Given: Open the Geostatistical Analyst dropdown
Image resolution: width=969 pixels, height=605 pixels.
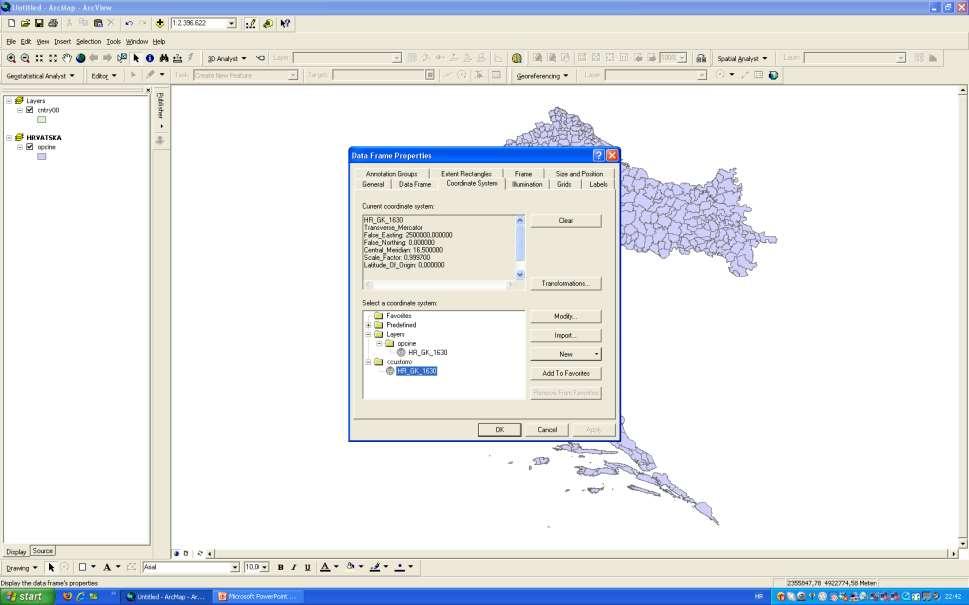Looking at the screenshot, I should pyautogui.click(x=40, y=75).
